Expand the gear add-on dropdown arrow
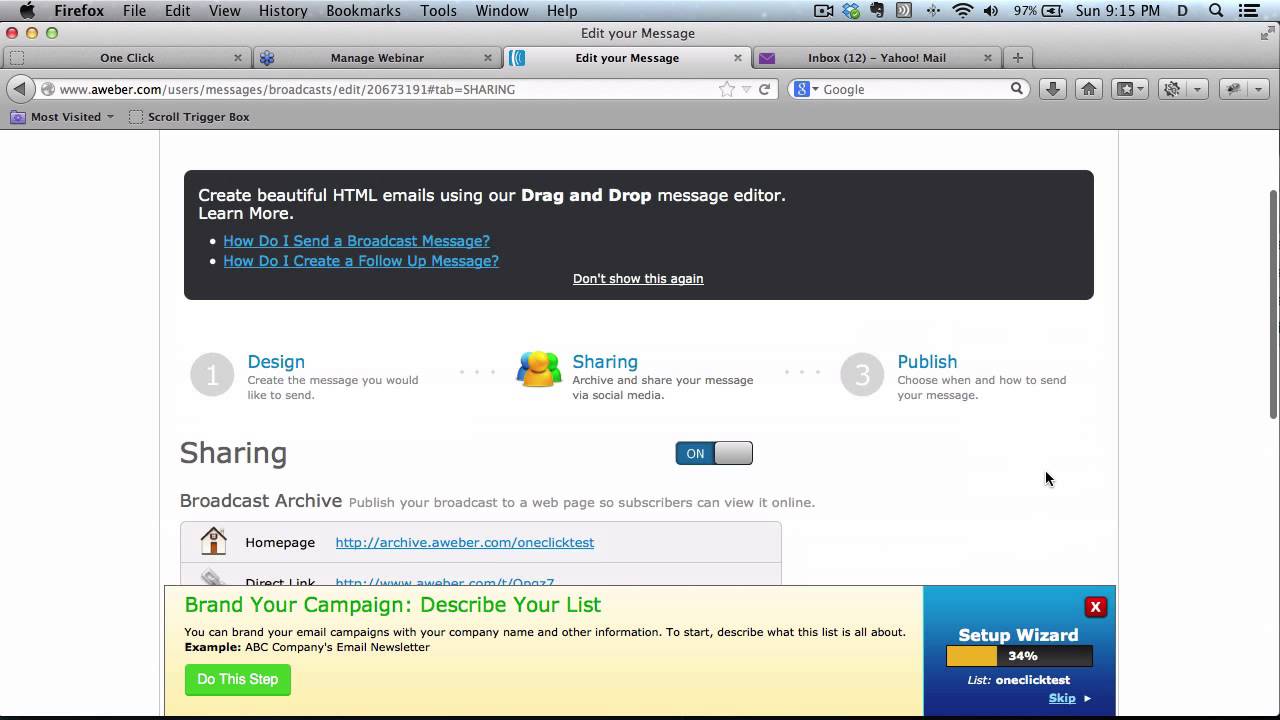 [1197, 89]
